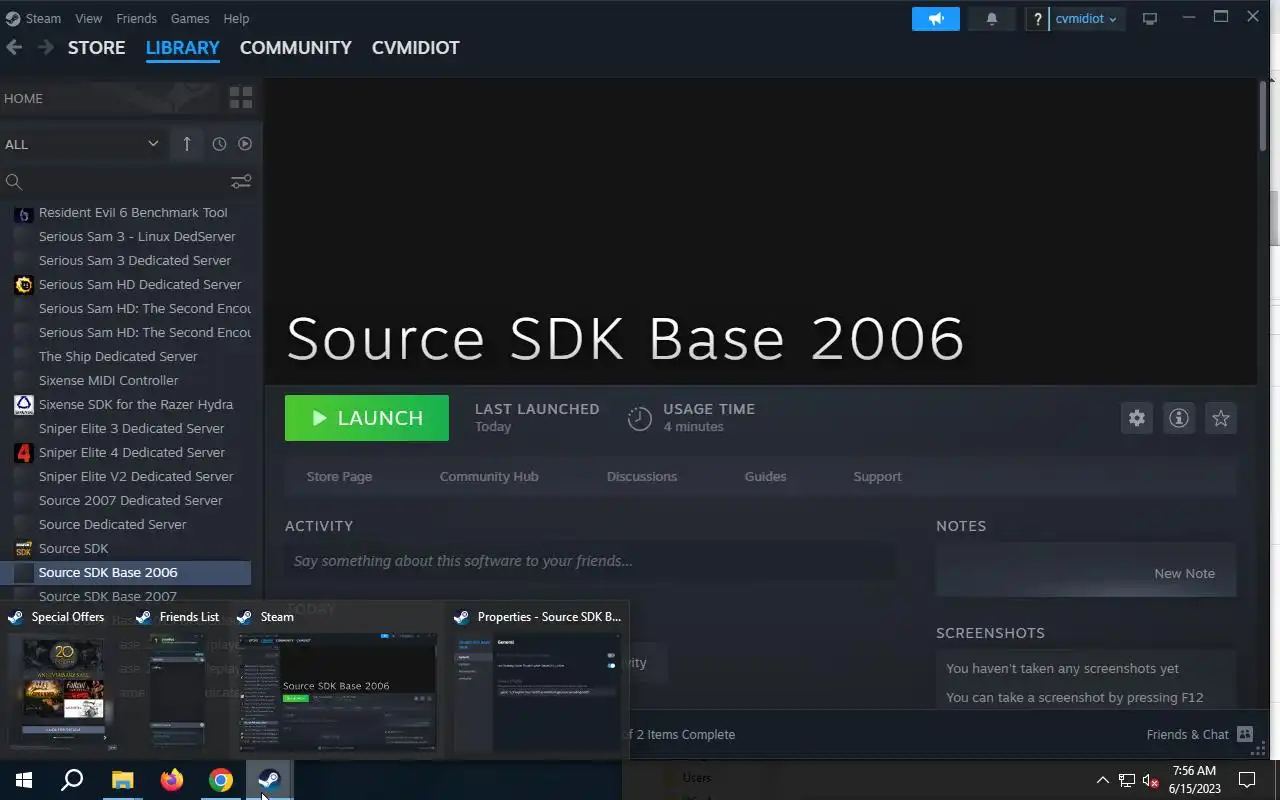This screenshot has width=1280, height=800.
Task: Switch to the LIBRARY tab
Action: 183,47
